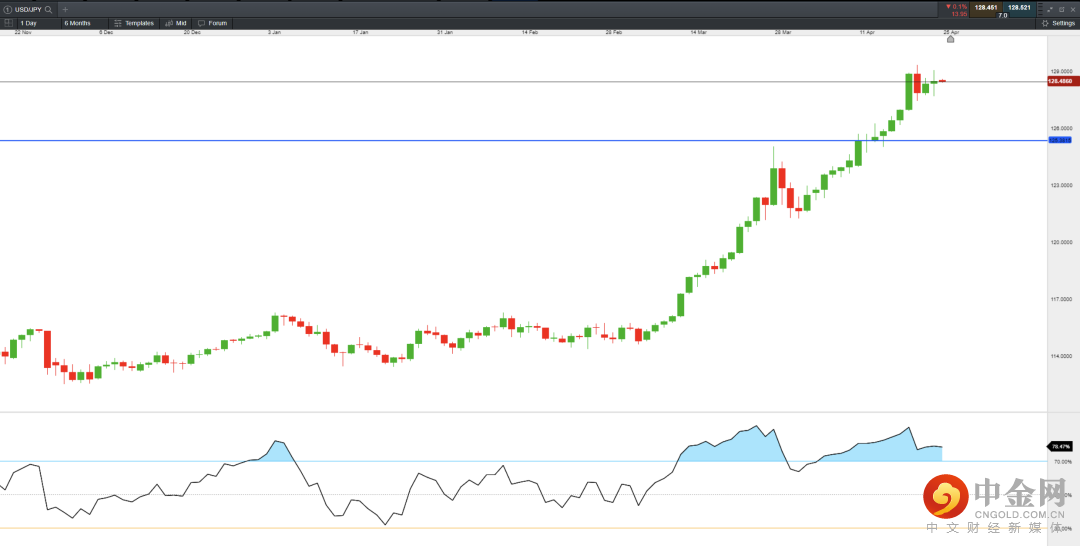Open the chart layout grid icon
The width and height of the screenshot is (1080, 546).
(x=8, y=23)
